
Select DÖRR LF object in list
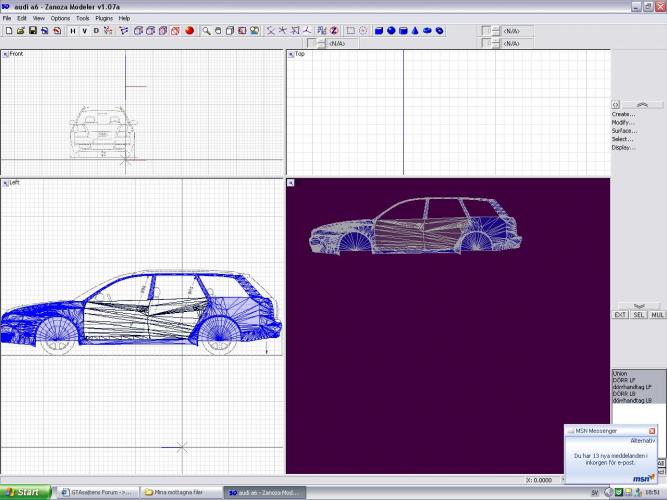click(x=625, y=379)
